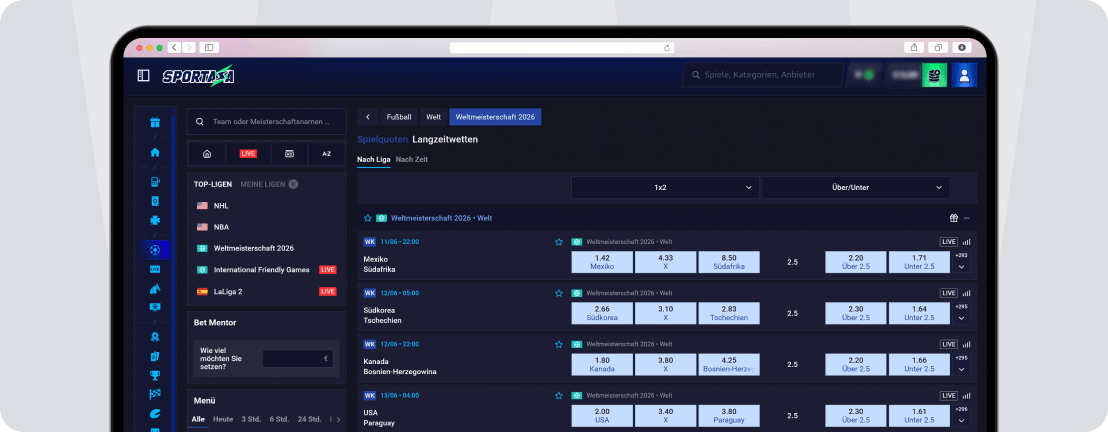Click the house icon in sports filter row
This screenshot has height=432, width=1108.
(207, 153)
